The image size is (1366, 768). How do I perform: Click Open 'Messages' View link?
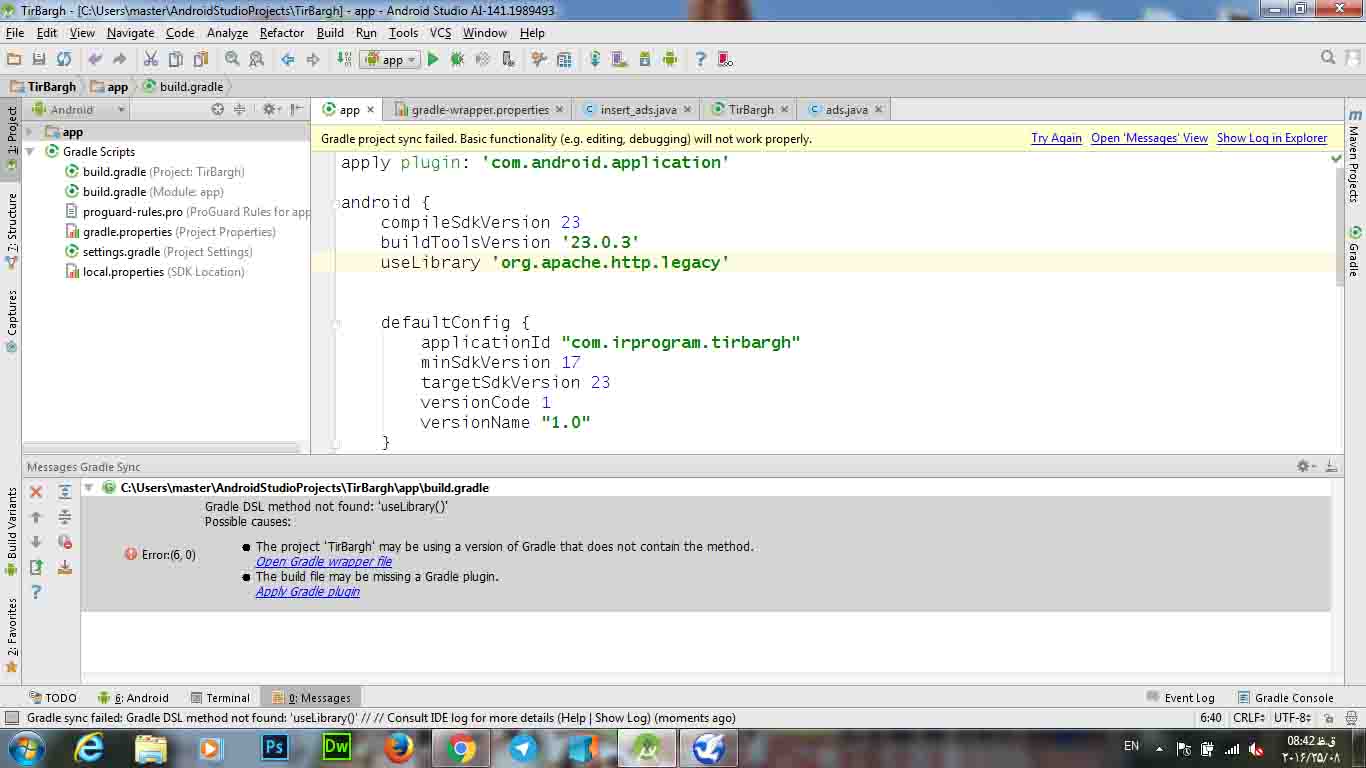tap(1150, 138)
